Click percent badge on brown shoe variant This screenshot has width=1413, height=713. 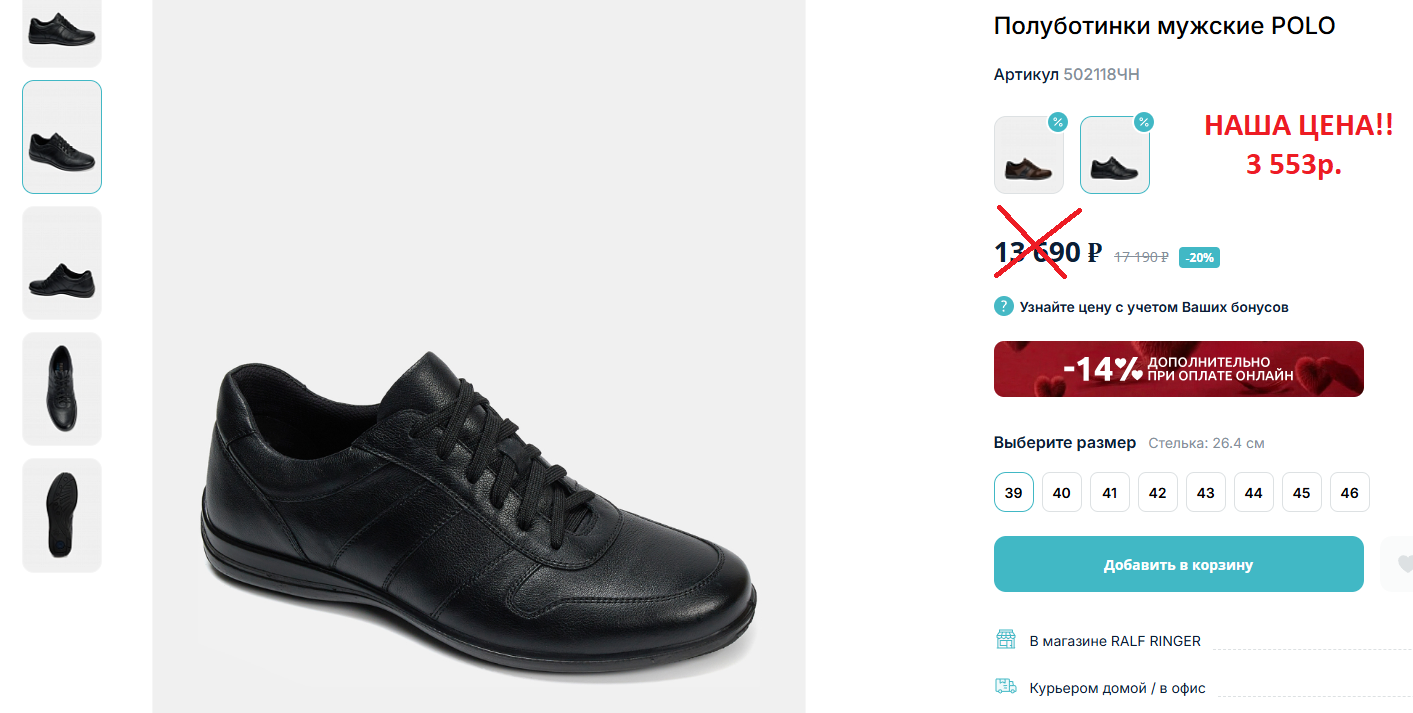pos(1057,123)
